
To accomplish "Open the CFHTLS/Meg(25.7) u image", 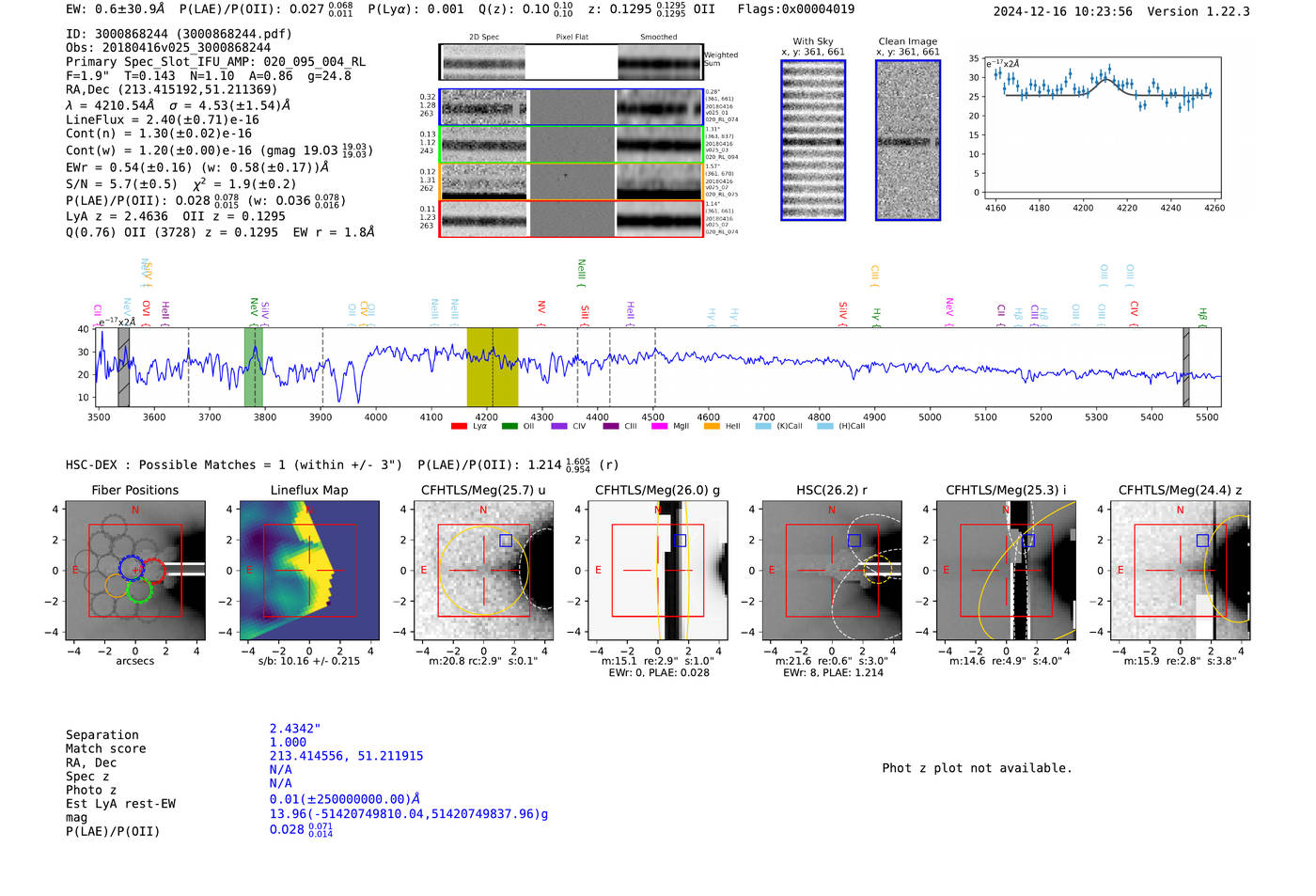I will click(x=483, y=571).
